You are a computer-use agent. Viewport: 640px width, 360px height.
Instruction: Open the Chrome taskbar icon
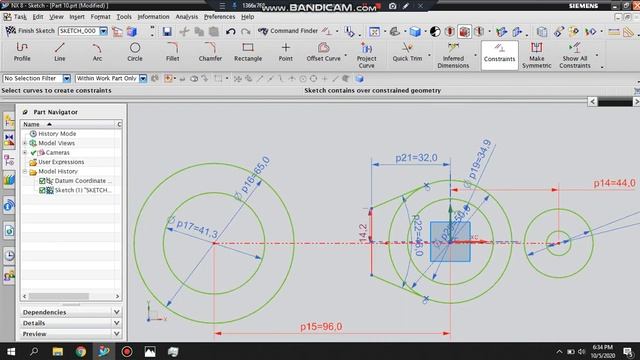81,351
